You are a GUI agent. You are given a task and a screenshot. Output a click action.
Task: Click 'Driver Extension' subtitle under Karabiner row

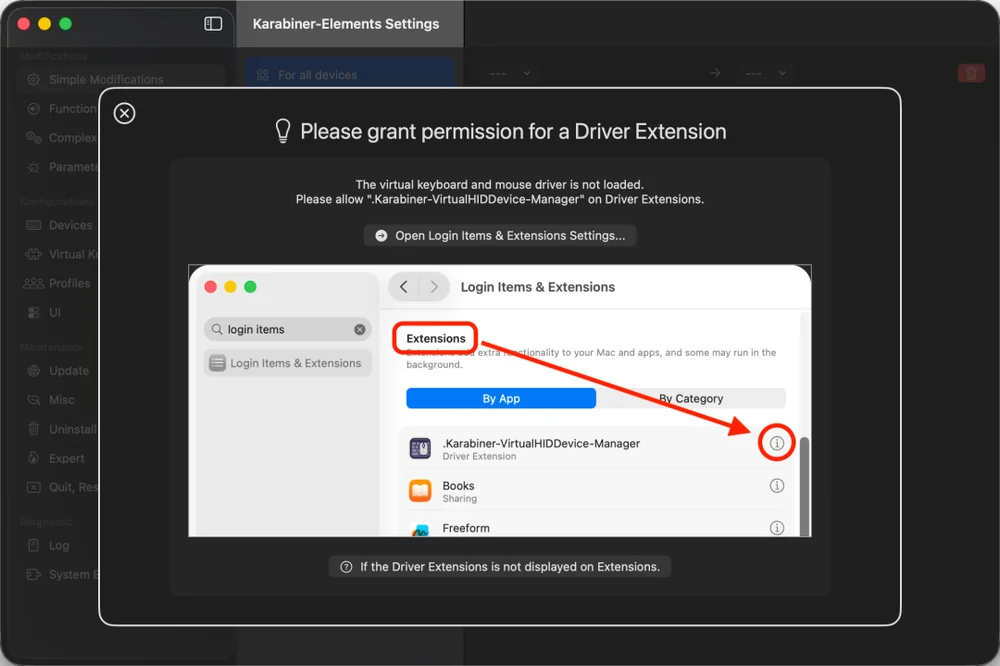click(x=480, y=456)
